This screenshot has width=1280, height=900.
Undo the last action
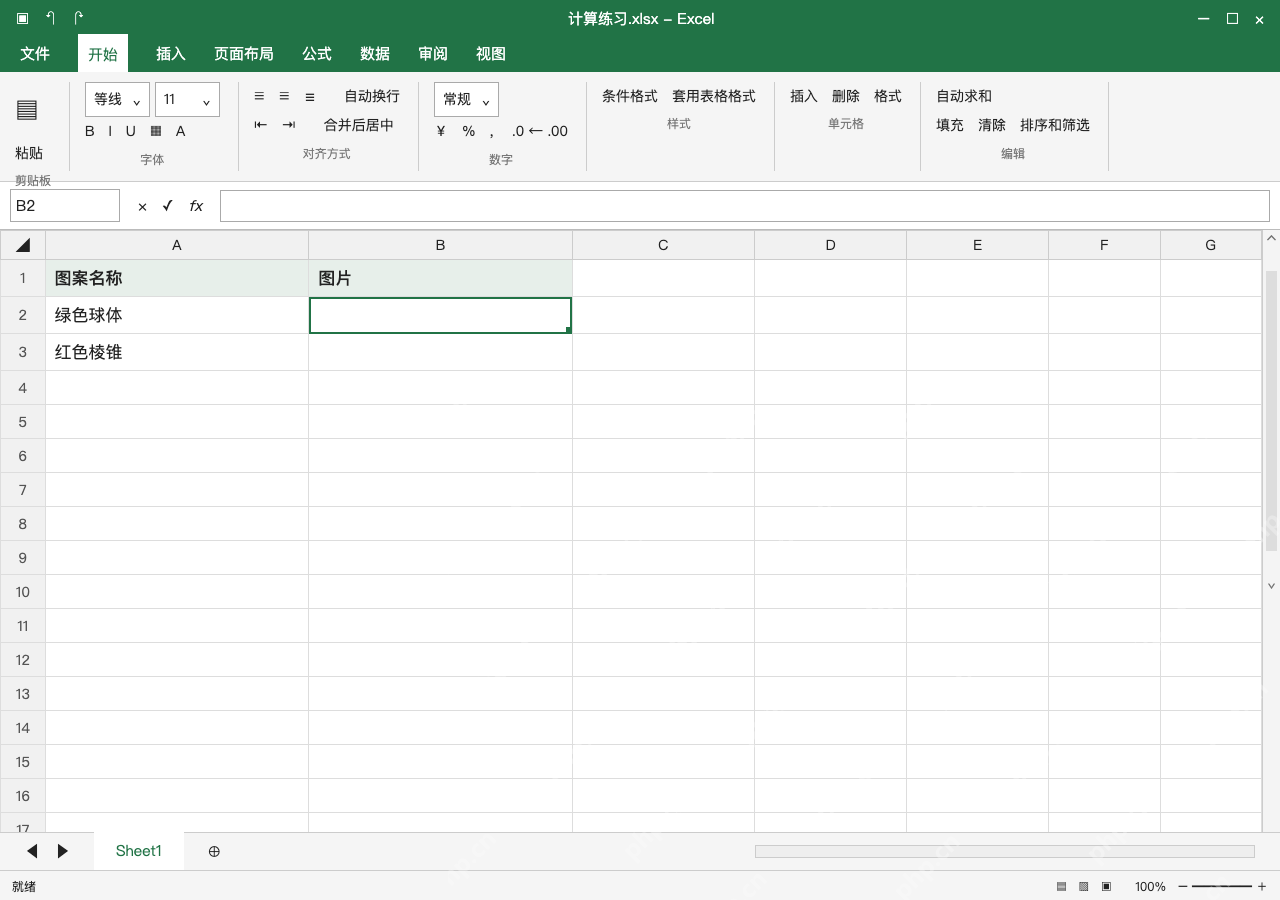(x=50, y=18)
